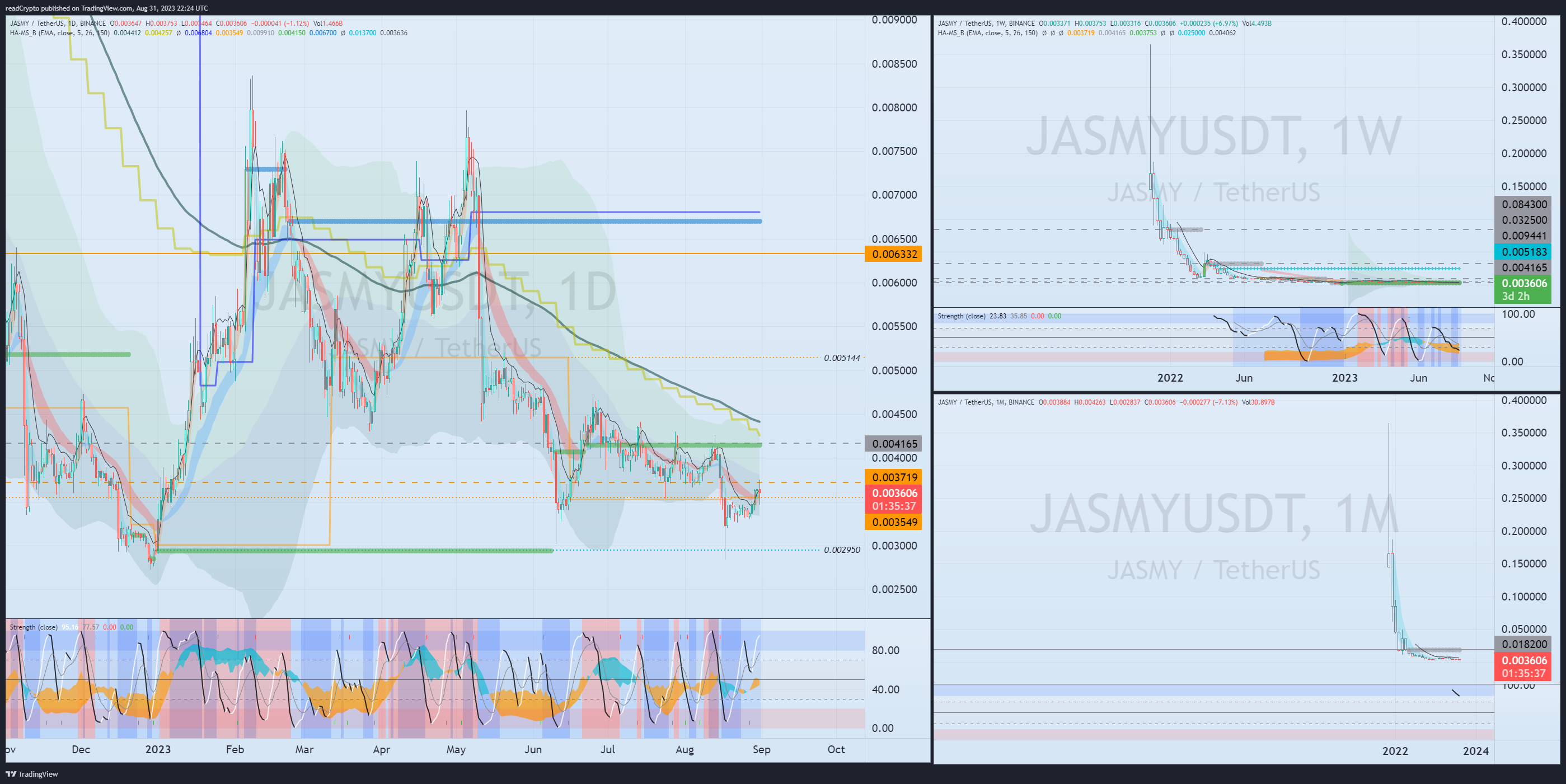1566x784 pixels.
Task: Select the Vol 4.493B value on 1W legend
Action: pos(1256,23)
